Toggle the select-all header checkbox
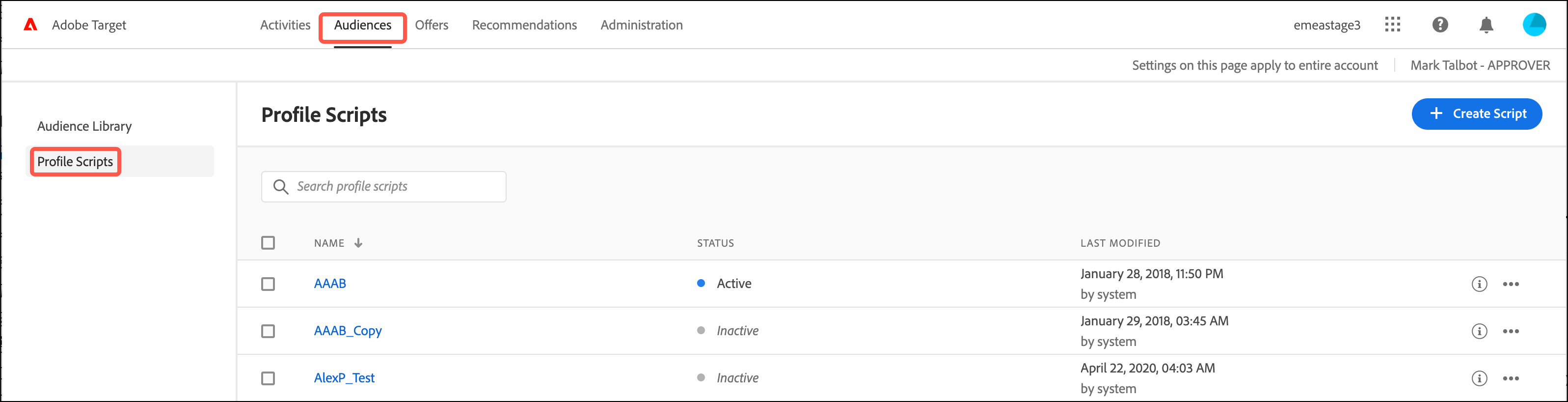The width and height of the screenshot is (1568, 402). pos(268,243)
